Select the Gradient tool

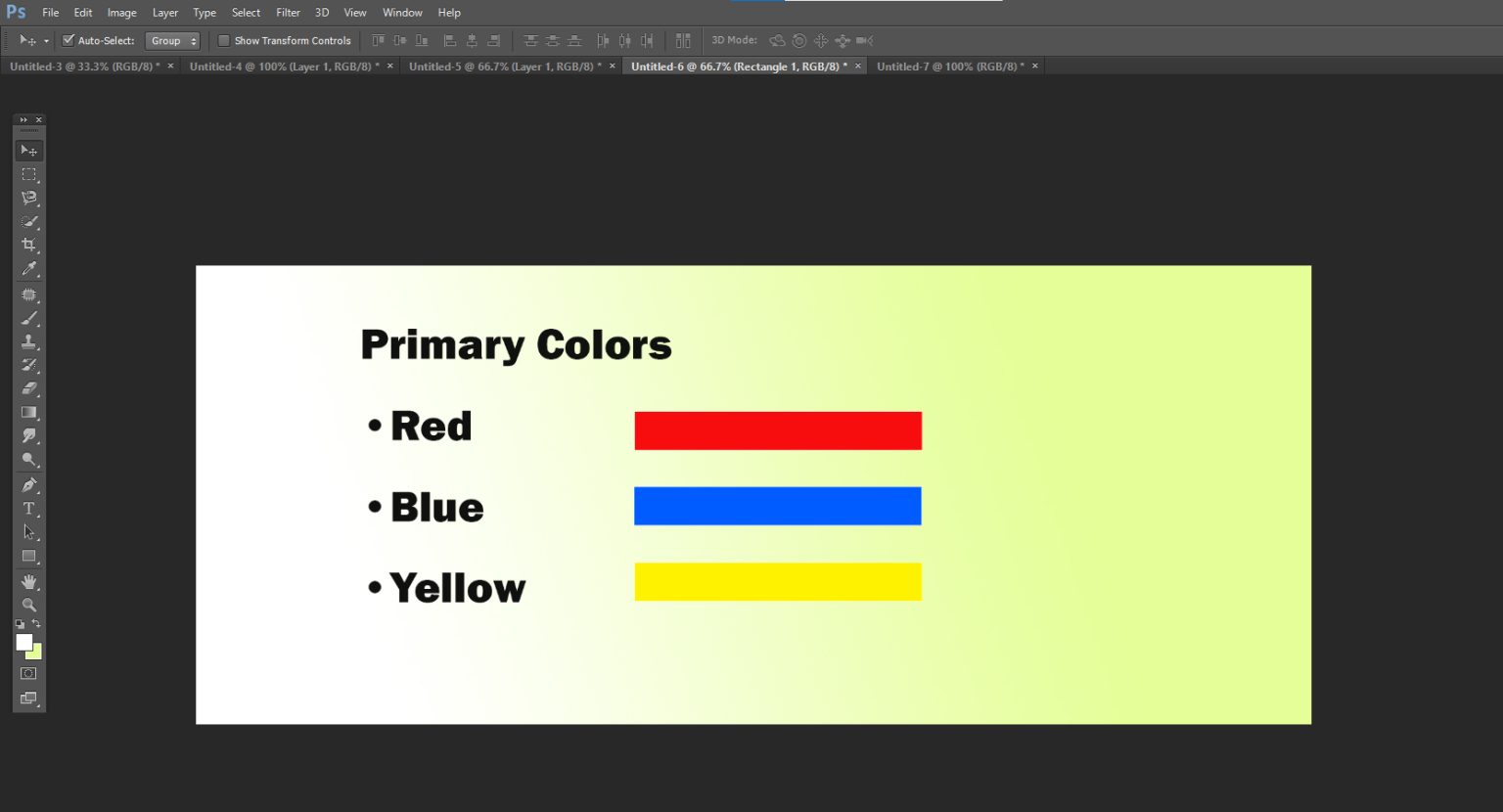click(29, 413)
